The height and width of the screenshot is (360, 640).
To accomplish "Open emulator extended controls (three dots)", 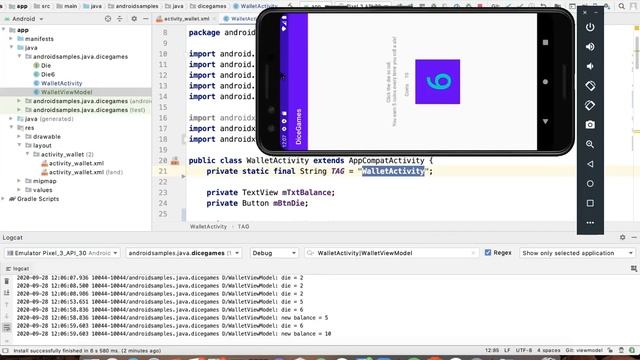I will click(590, 223).
